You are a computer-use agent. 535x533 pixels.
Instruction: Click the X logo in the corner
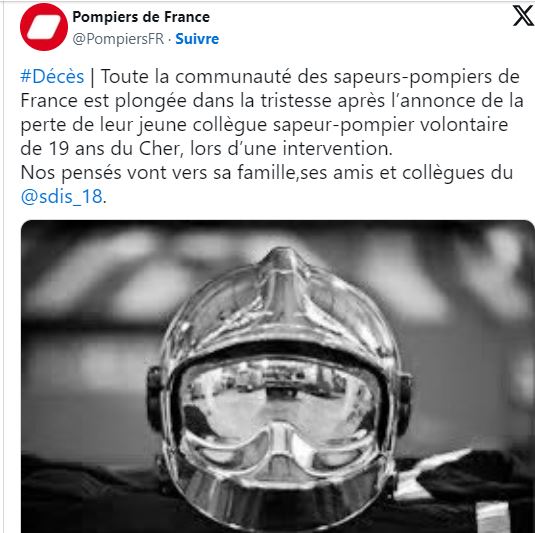[x=523, y=15]
